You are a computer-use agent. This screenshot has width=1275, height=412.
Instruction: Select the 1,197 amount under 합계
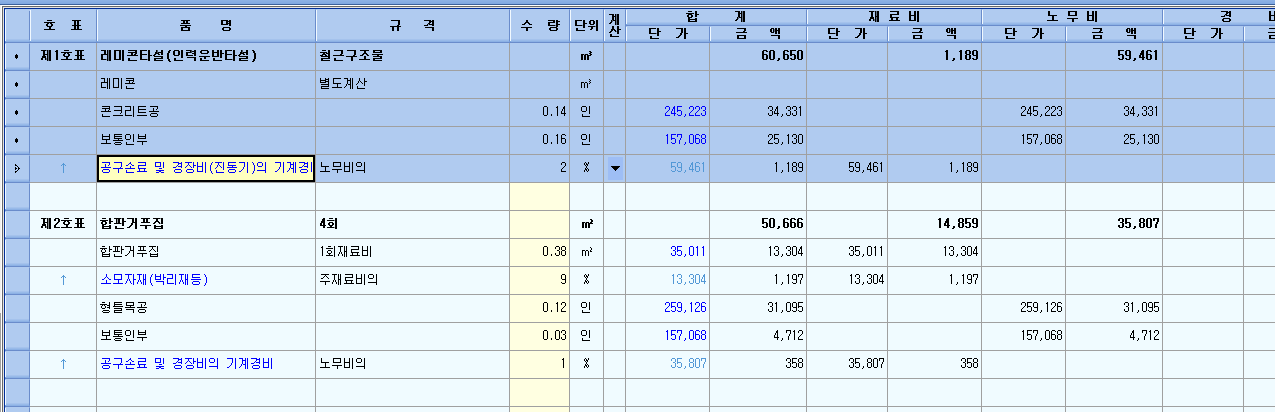click(758, 280)
